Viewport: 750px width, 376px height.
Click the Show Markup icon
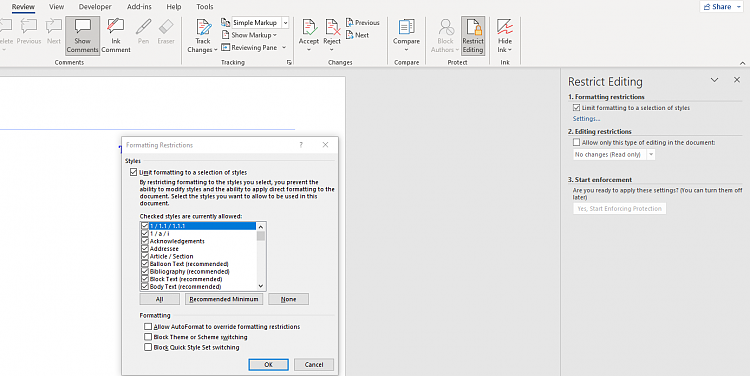pyautogui.click(x=225, y=35)
